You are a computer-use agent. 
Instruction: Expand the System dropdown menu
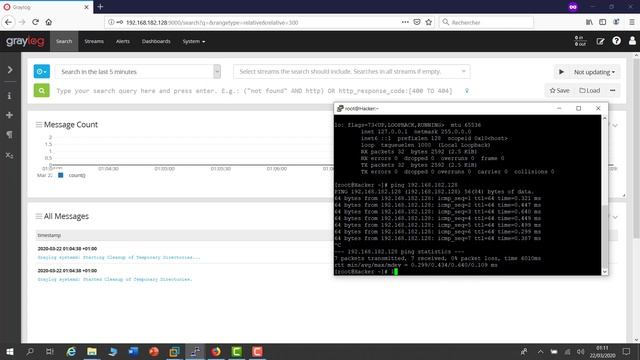(x=193, y=41)
